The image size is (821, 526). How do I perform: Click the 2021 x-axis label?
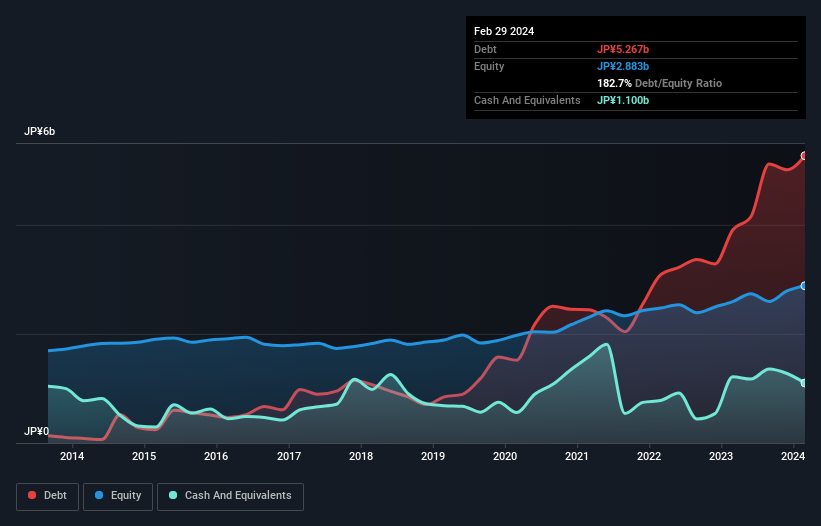(577, 456)
